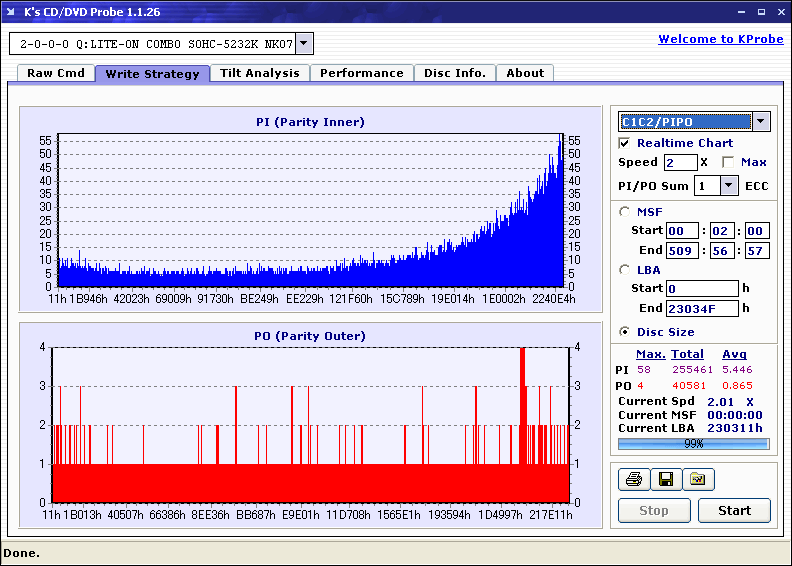Switch to the Tilt Analysis tab
This screenshot has height=566, width=792.
[260, 73]
